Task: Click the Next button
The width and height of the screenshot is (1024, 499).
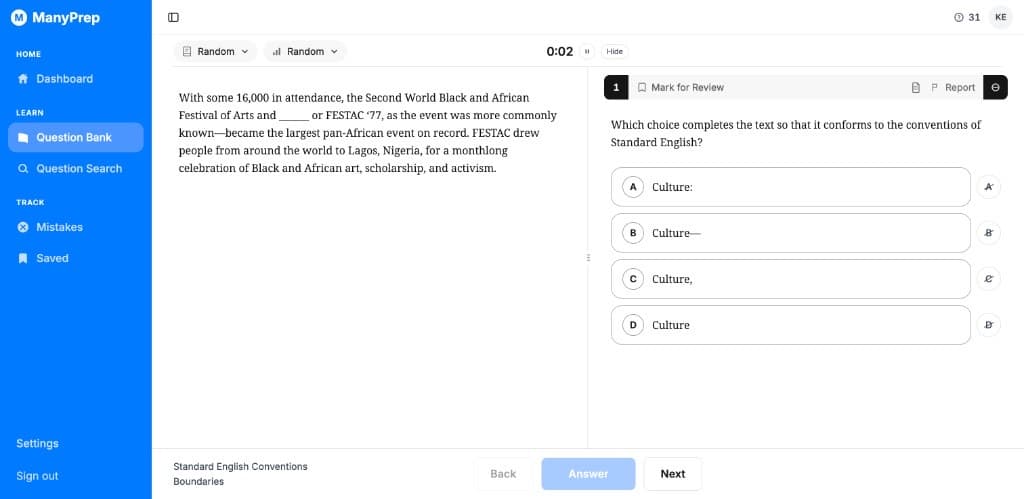Action: click(673, 474)
